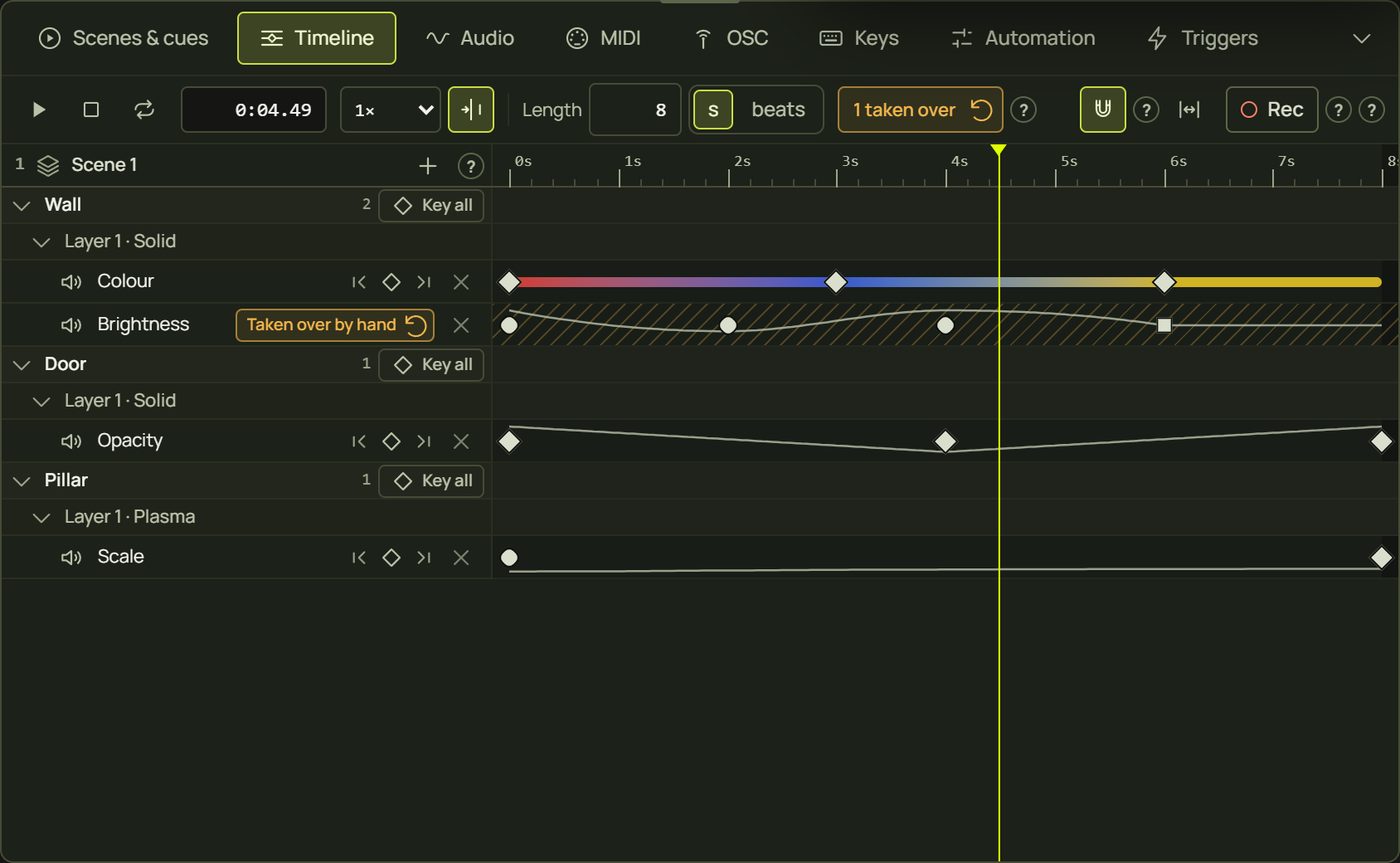The width and height of the screenshot is (1400, 863).
Task: Toggle the magnet snap button
Action: point(1102,110)
